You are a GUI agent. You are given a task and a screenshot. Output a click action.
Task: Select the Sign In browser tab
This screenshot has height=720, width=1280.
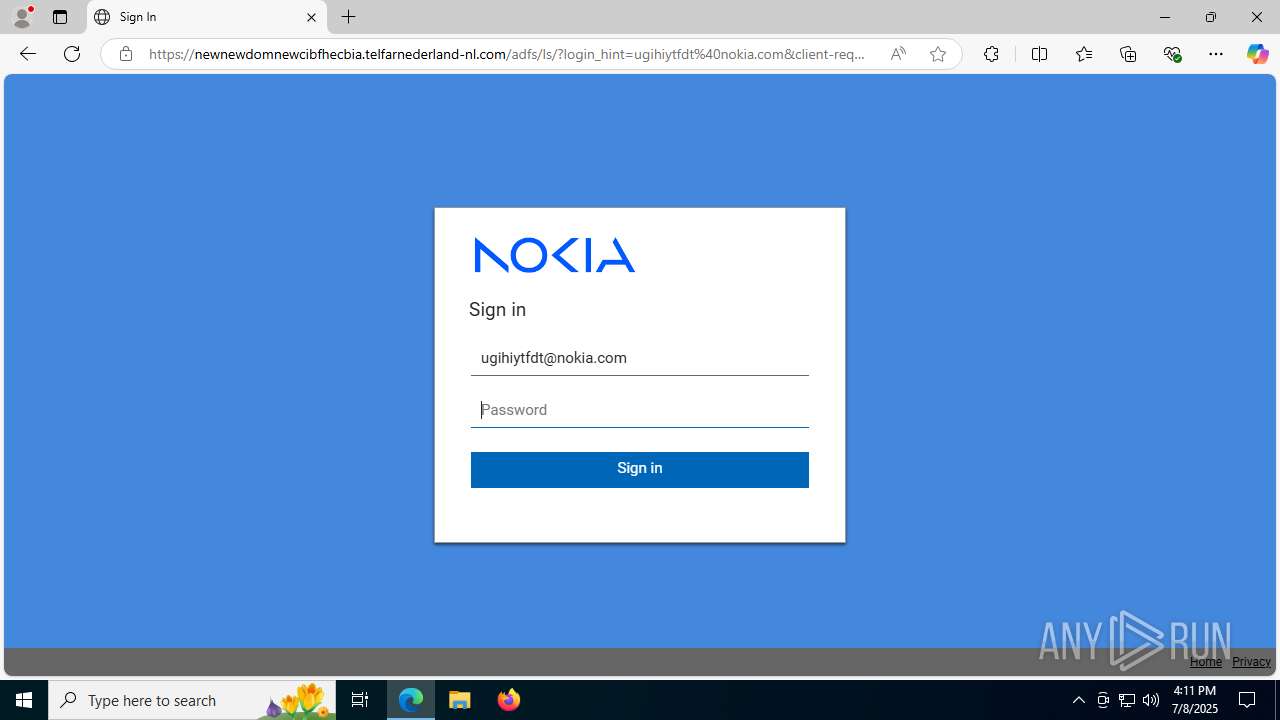tap(207, 17)
